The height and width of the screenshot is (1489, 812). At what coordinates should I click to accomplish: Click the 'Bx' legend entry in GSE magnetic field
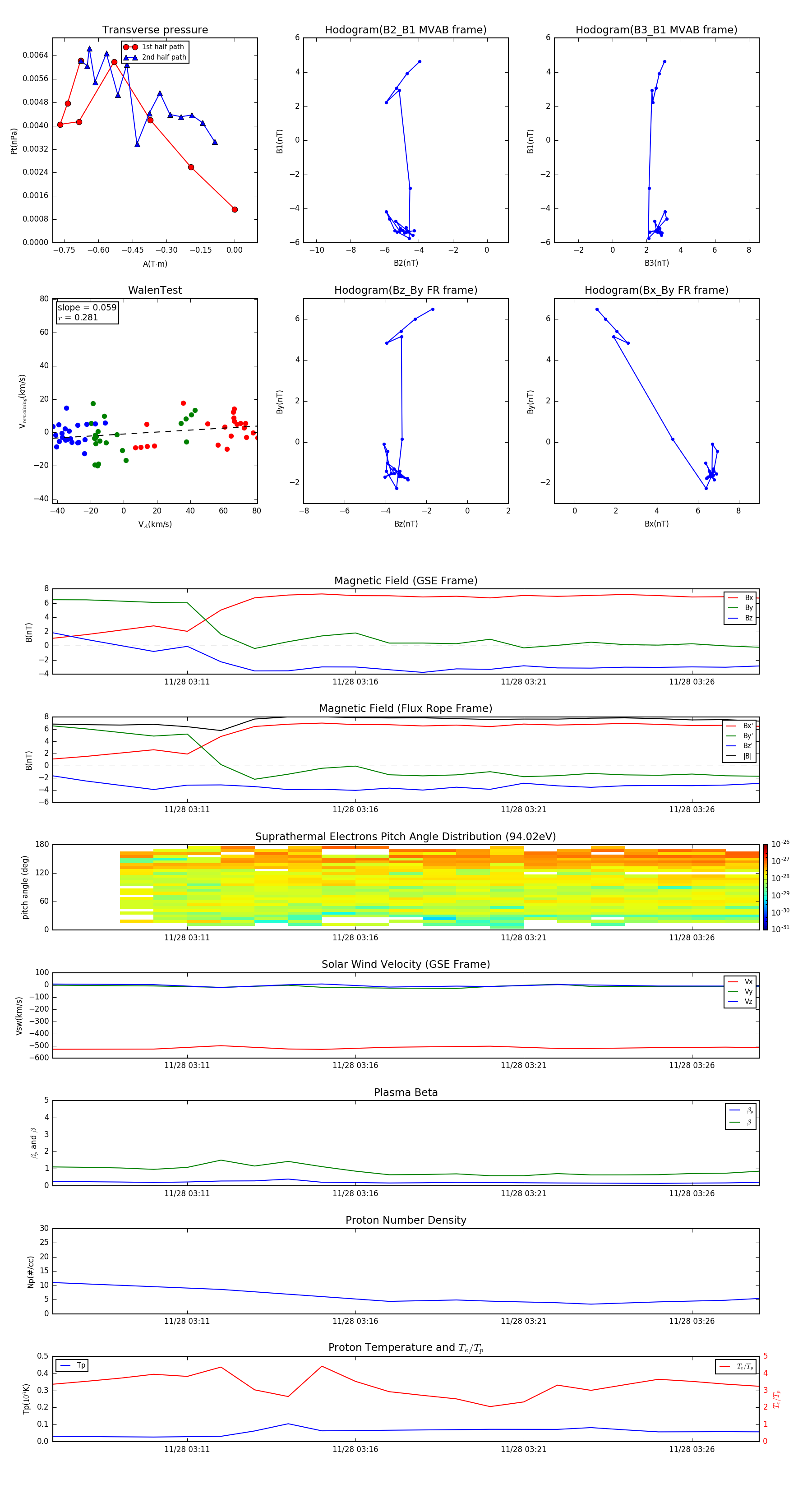pos(740,598)
